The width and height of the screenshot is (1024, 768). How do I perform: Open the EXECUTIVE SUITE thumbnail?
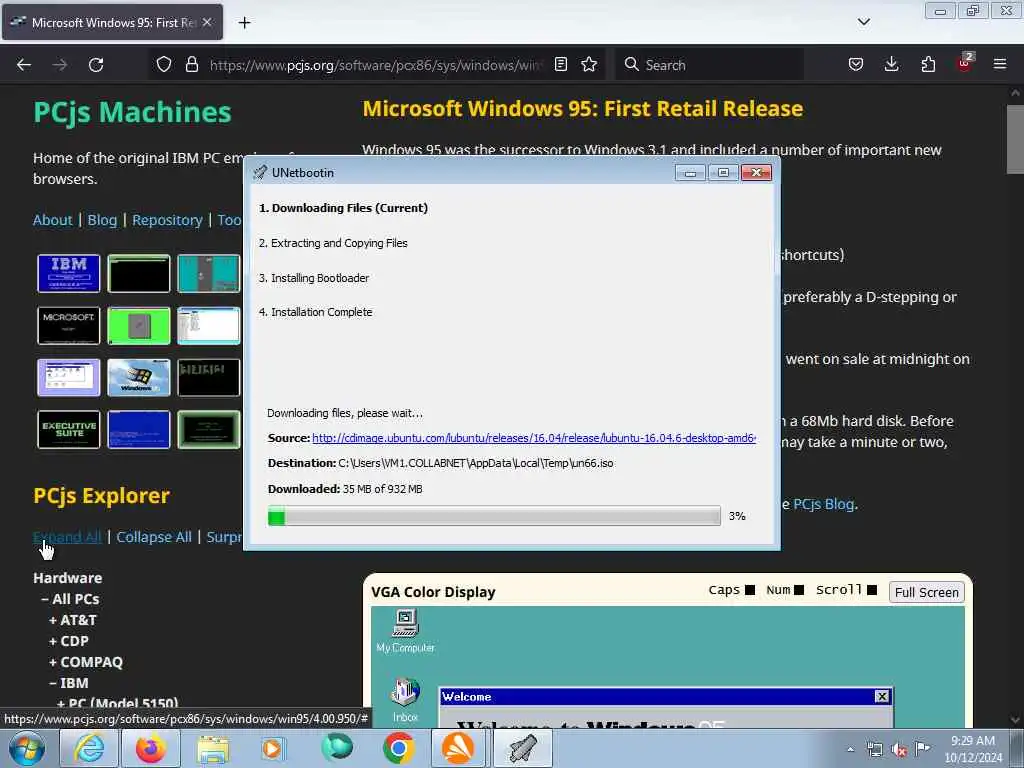[69, 429]
